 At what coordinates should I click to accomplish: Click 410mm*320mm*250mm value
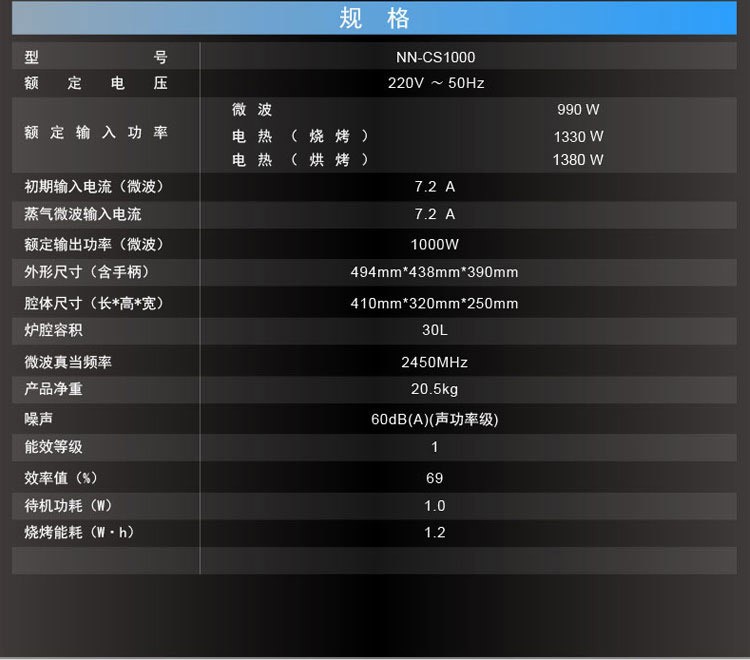[x=434, y=303]
